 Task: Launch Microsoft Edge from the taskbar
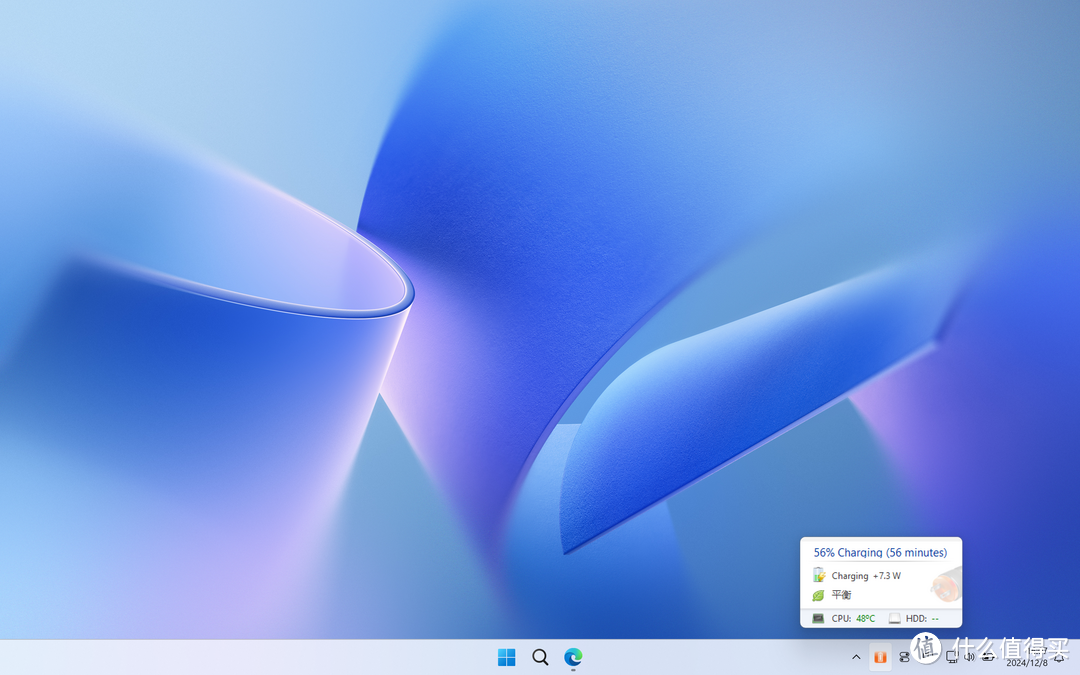click(x=573, y=657)
